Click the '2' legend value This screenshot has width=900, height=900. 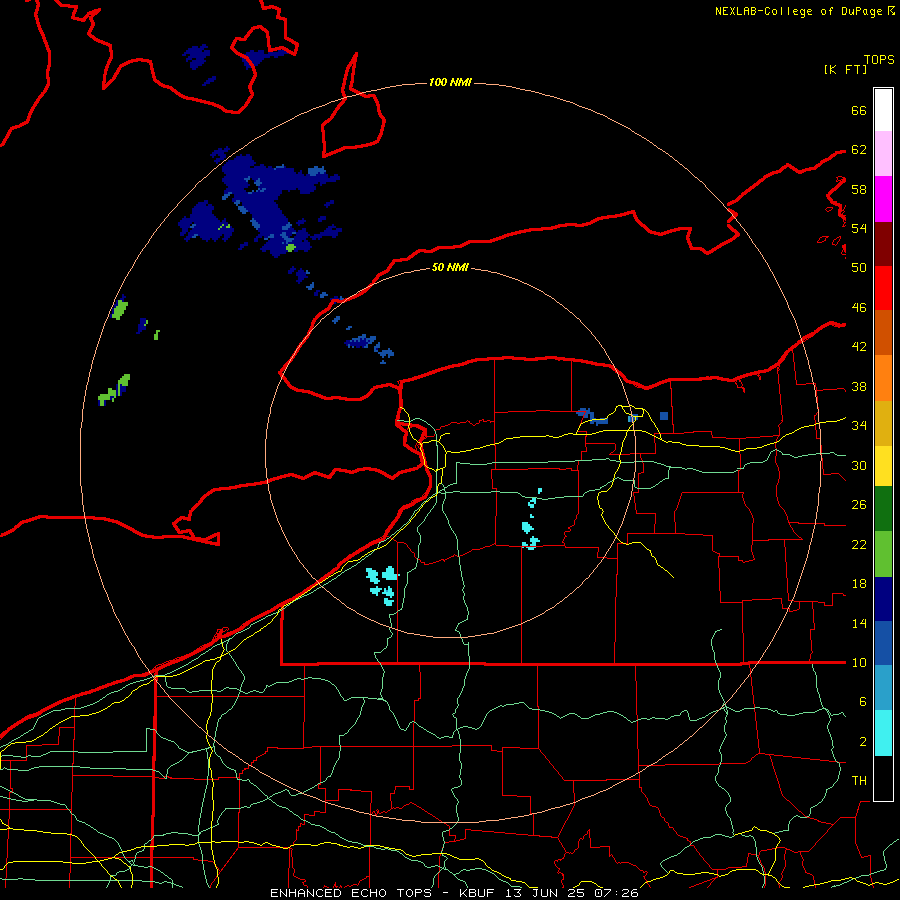pyautogui.click(x=863, y=742)
